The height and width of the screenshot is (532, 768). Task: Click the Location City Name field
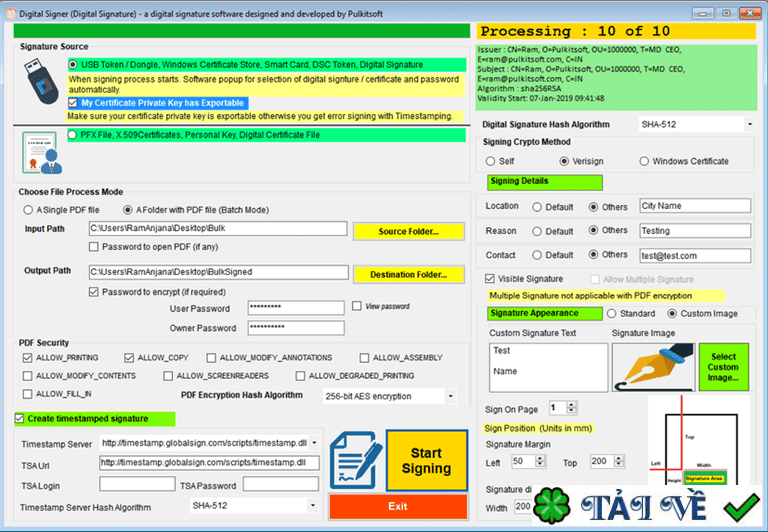coord(695,206)
